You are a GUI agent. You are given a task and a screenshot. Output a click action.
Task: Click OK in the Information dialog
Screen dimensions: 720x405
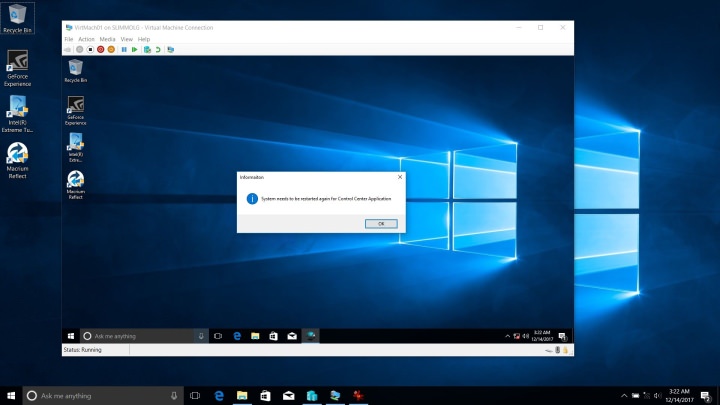[x=381, y=224]
